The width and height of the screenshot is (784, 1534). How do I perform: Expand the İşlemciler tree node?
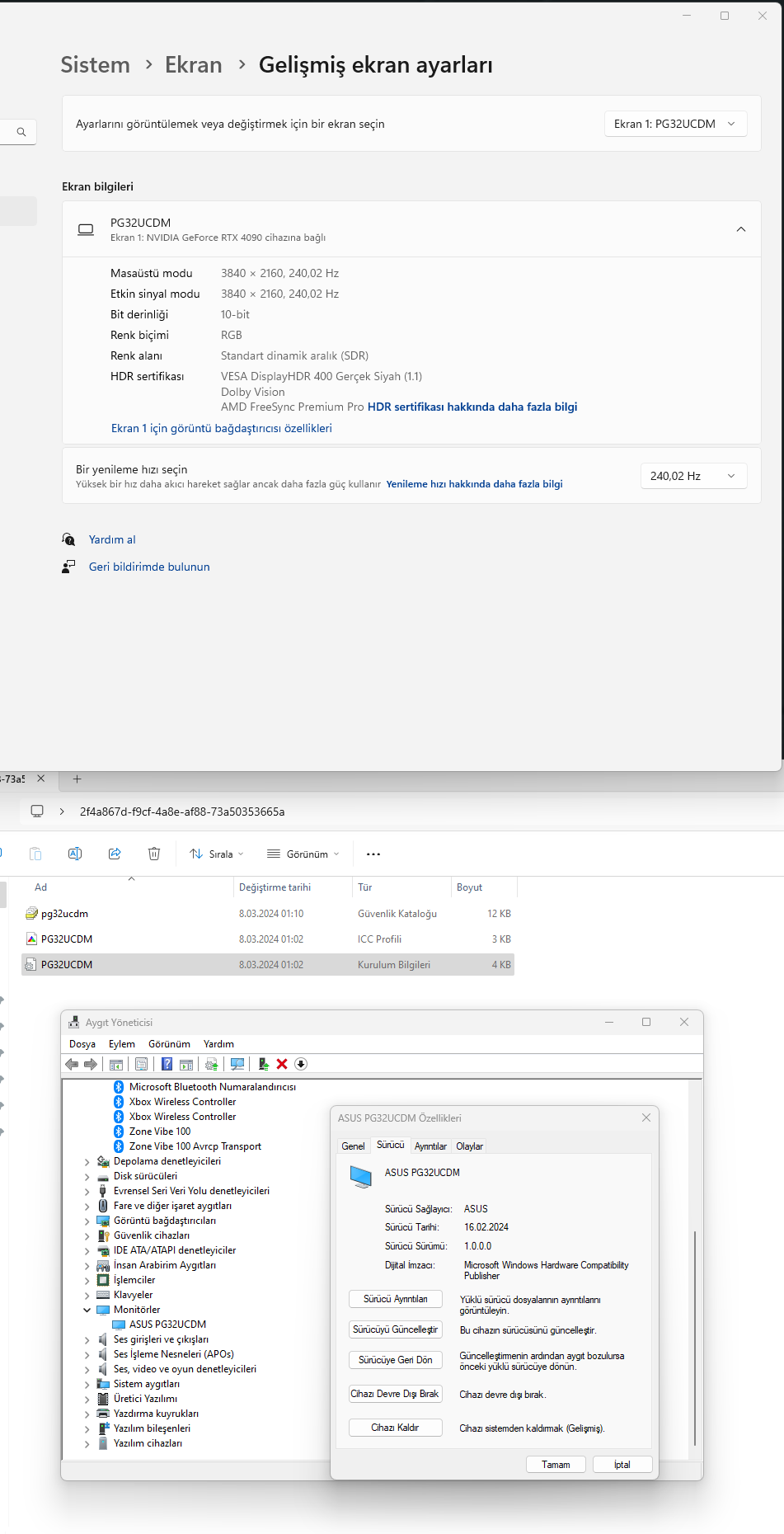click(x=87, y=1280)
